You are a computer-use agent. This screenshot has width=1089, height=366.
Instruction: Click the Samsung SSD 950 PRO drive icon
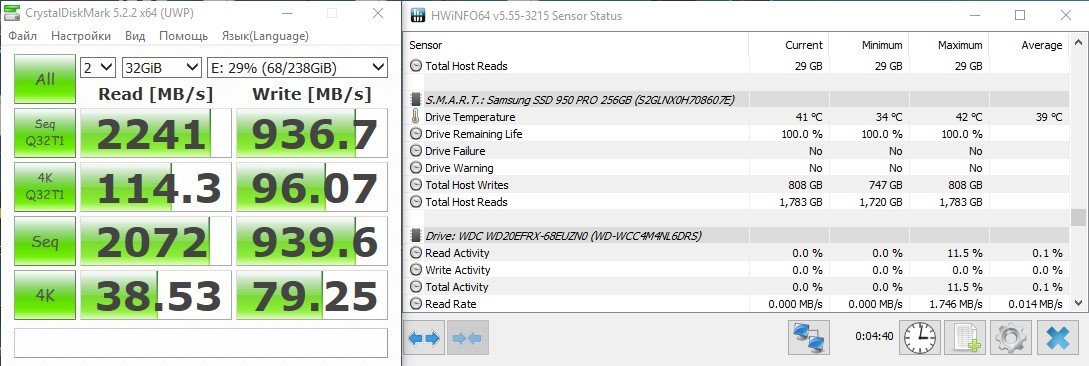(x=415, y=99)
